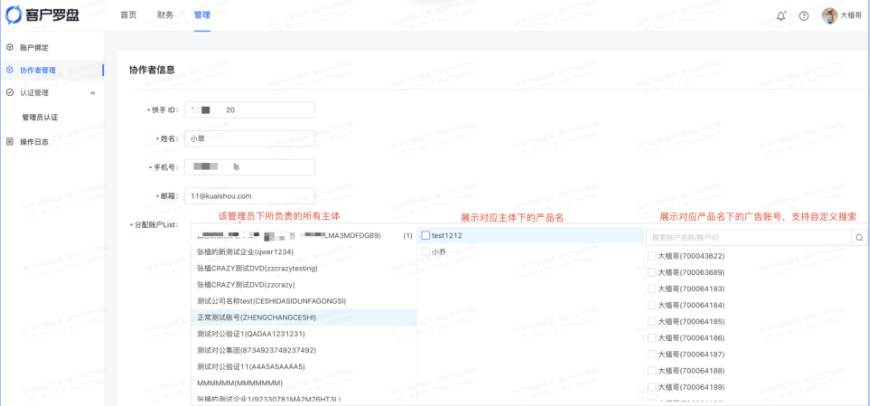Collapse the 认证管理 sidebar section
Image resolution: width=870 pixels, height=406 pixels.
[x=93, y=93]
